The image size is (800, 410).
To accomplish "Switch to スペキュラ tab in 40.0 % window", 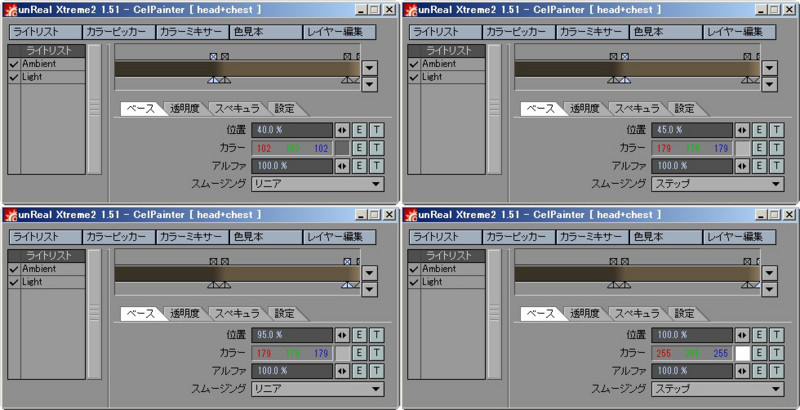I will (237, 109).
